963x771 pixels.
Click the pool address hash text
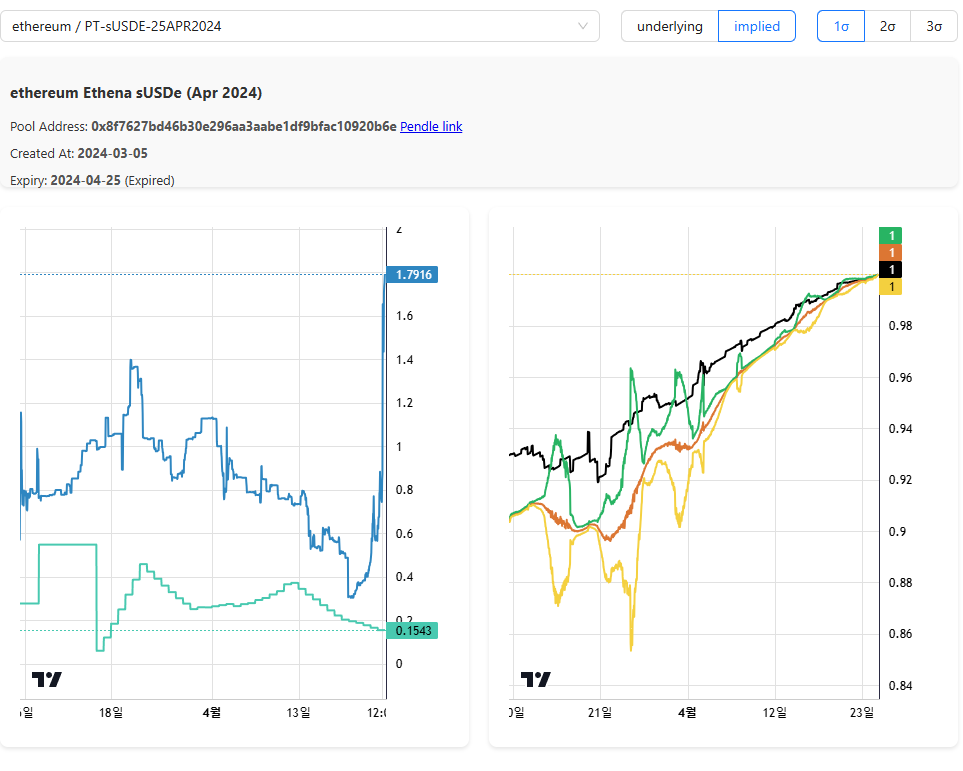click(244, 127)
